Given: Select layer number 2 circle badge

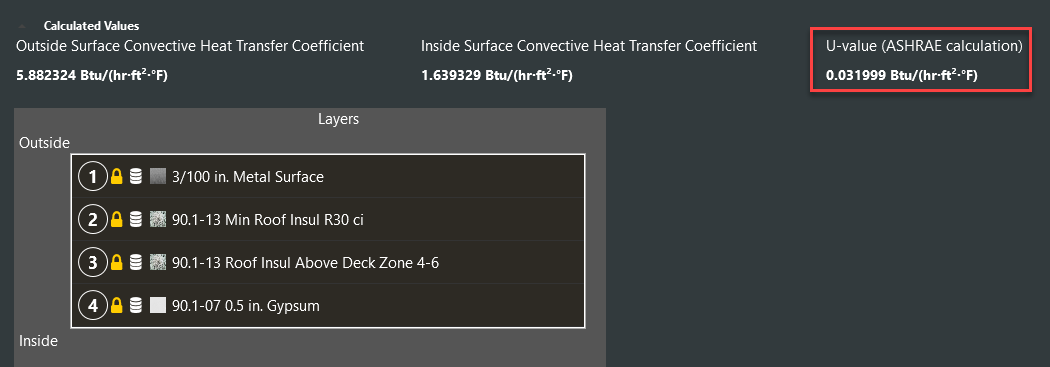Looking at the screenshot, I should point(93,220).
